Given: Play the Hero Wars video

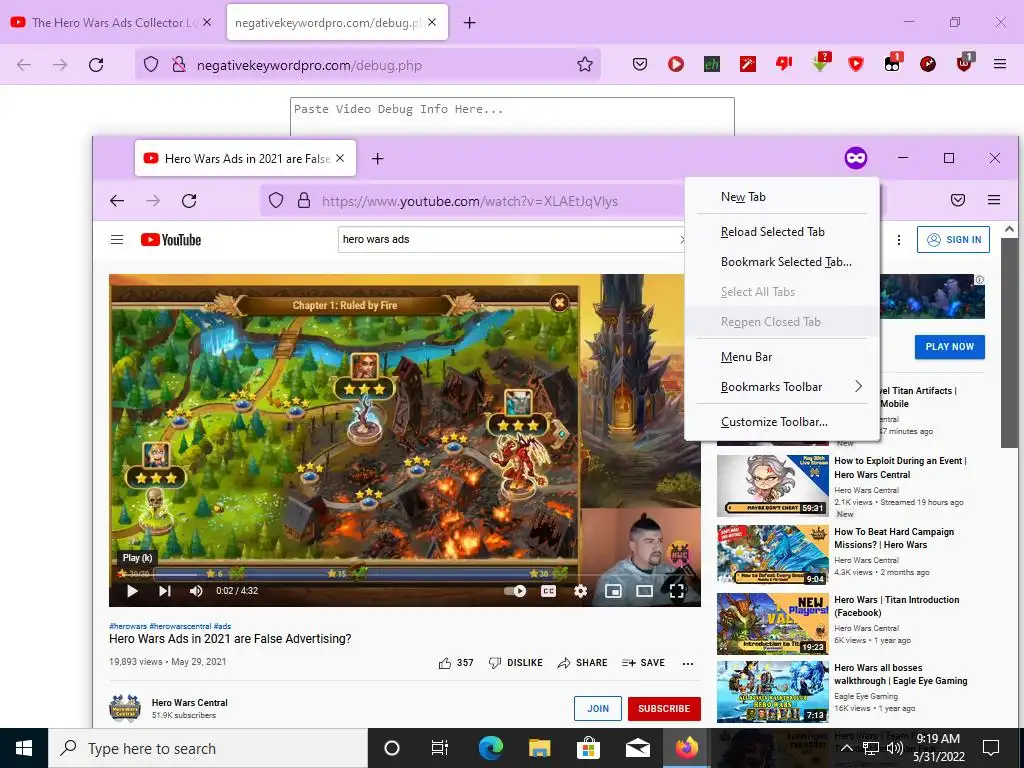Looking at the screenshot, I should tap(132, 591).
